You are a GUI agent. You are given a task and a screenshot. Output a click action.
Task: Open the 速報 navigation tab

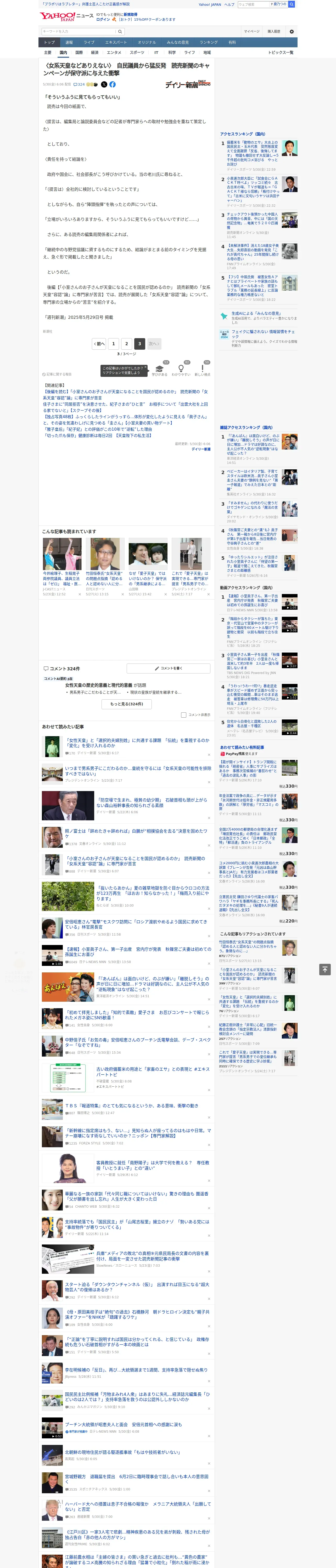[x=69, y=43]
